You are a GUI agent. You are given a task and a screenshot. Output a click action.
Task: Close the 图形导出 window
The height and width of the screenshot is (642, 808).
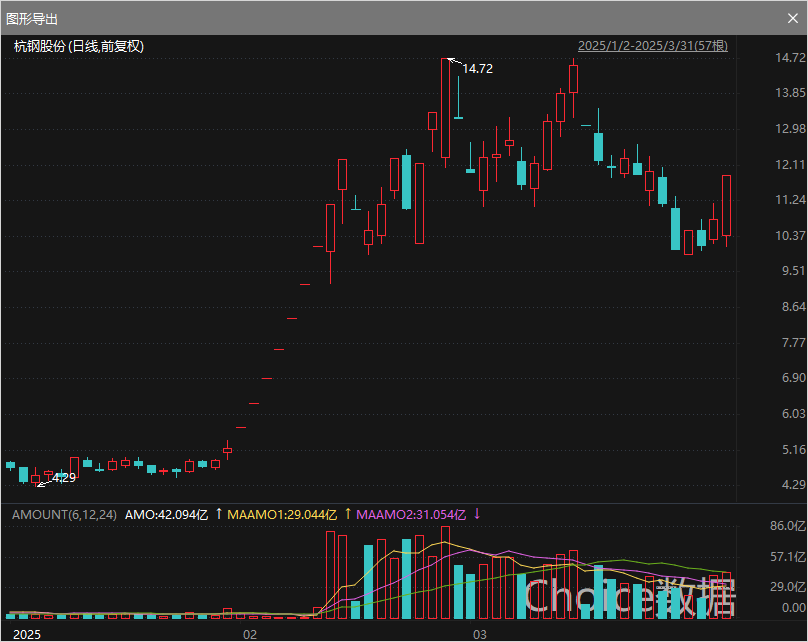click(x=793, y=19)
